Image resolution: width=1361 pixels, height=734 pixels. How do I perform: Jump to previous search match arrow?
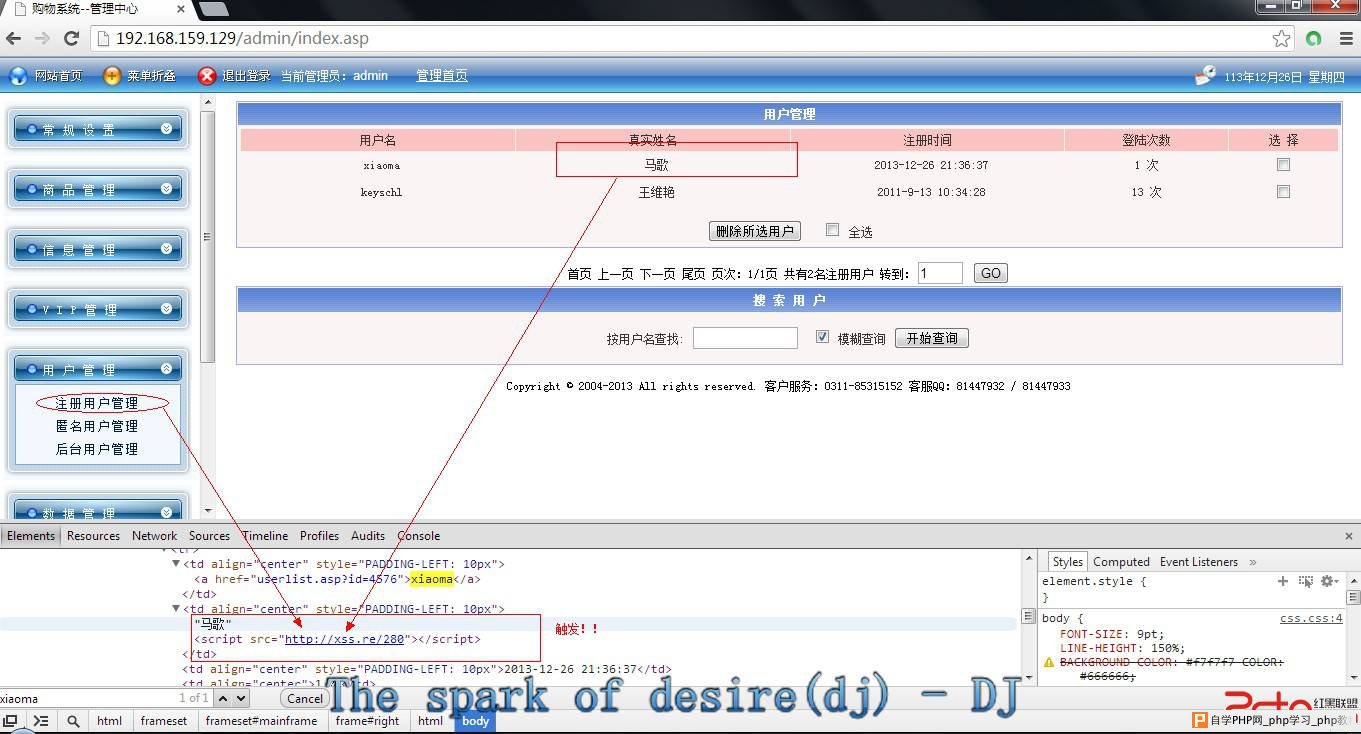pyautogui.click(x=224, y=698)
